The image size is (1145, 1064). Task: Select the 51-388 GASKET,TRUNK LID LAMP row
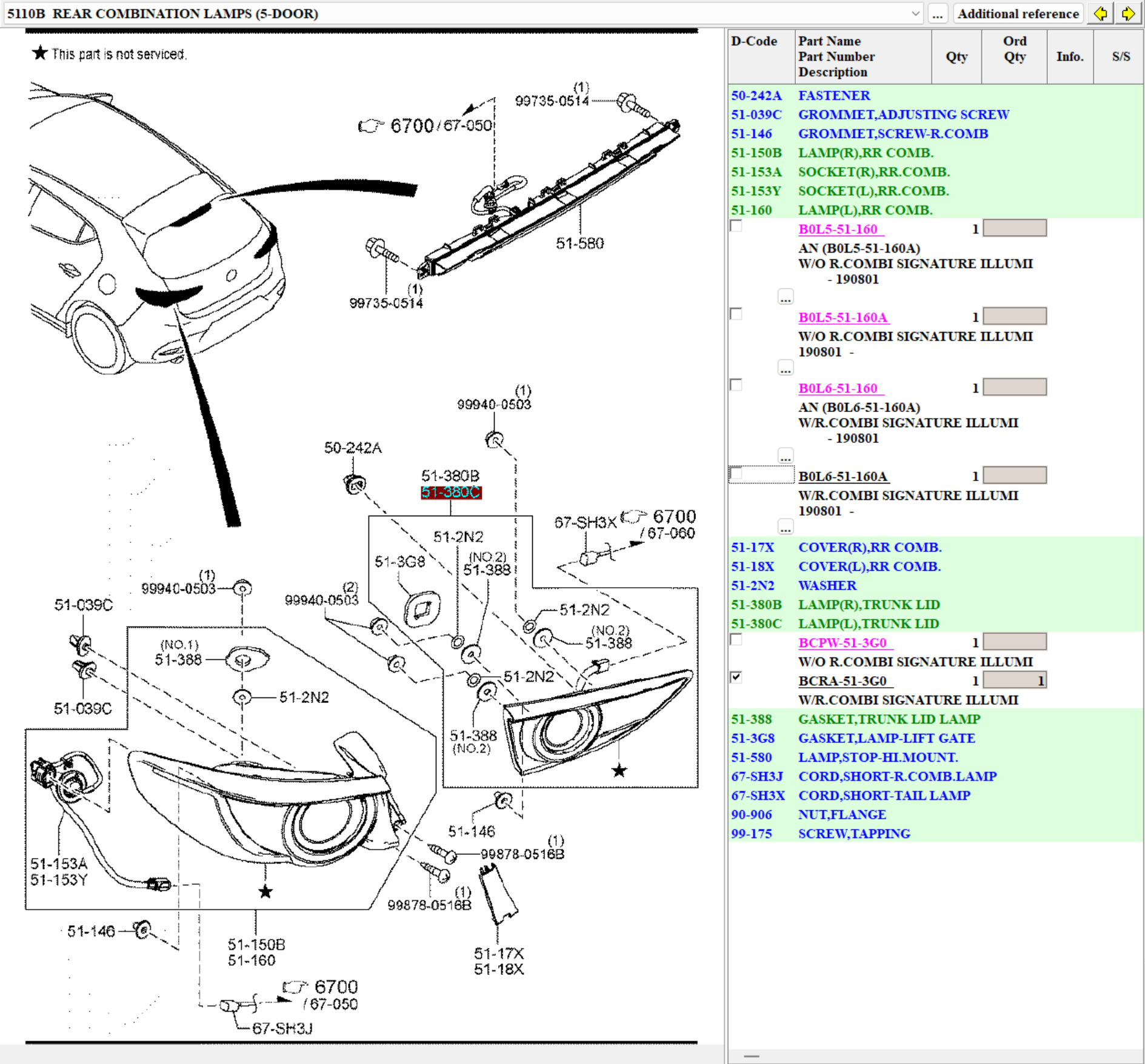(889, 719)
